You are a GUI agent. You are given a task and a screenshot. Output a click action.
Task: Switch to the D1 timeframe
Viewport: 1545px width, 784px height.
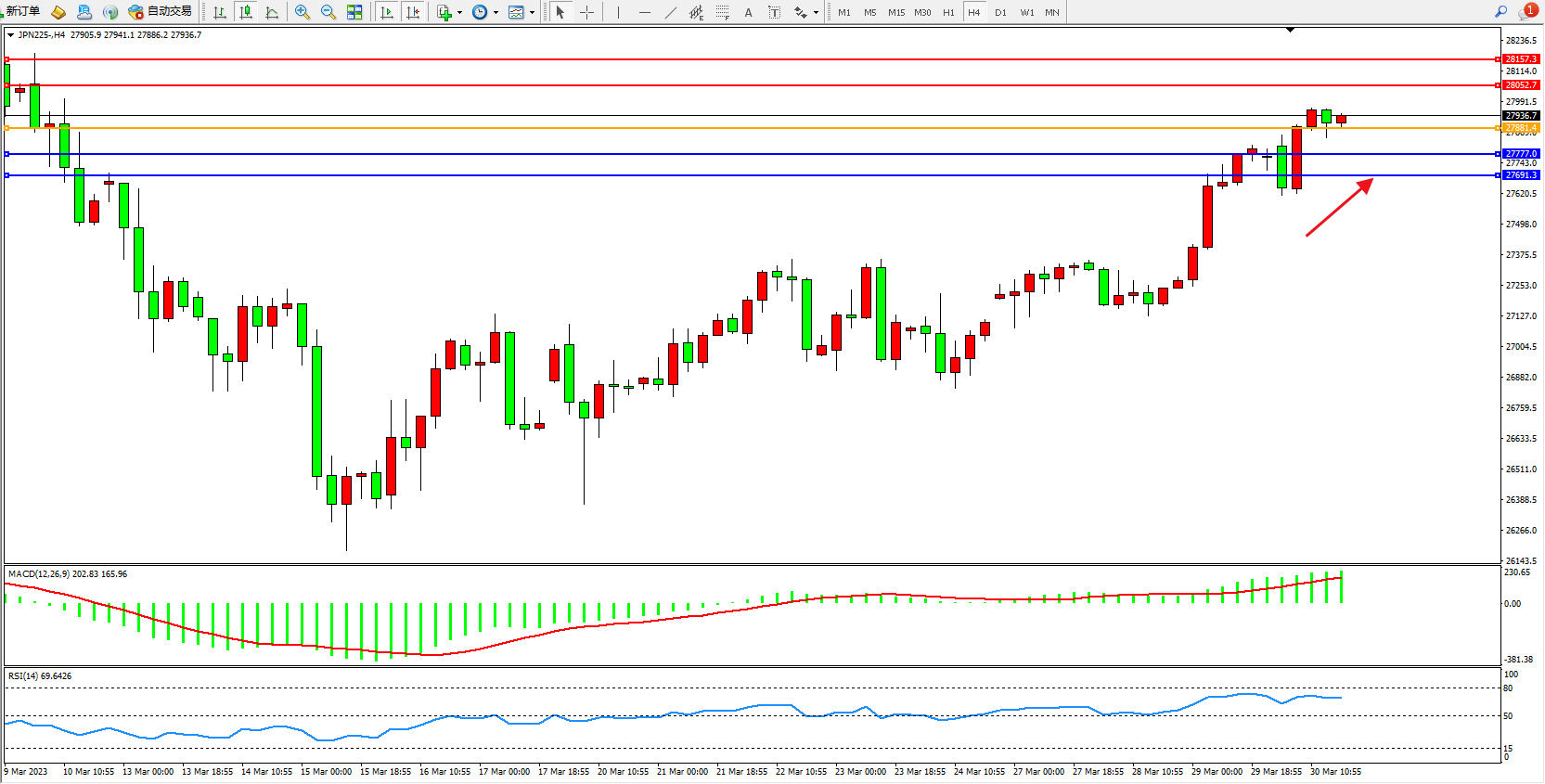pos(1000,12)
